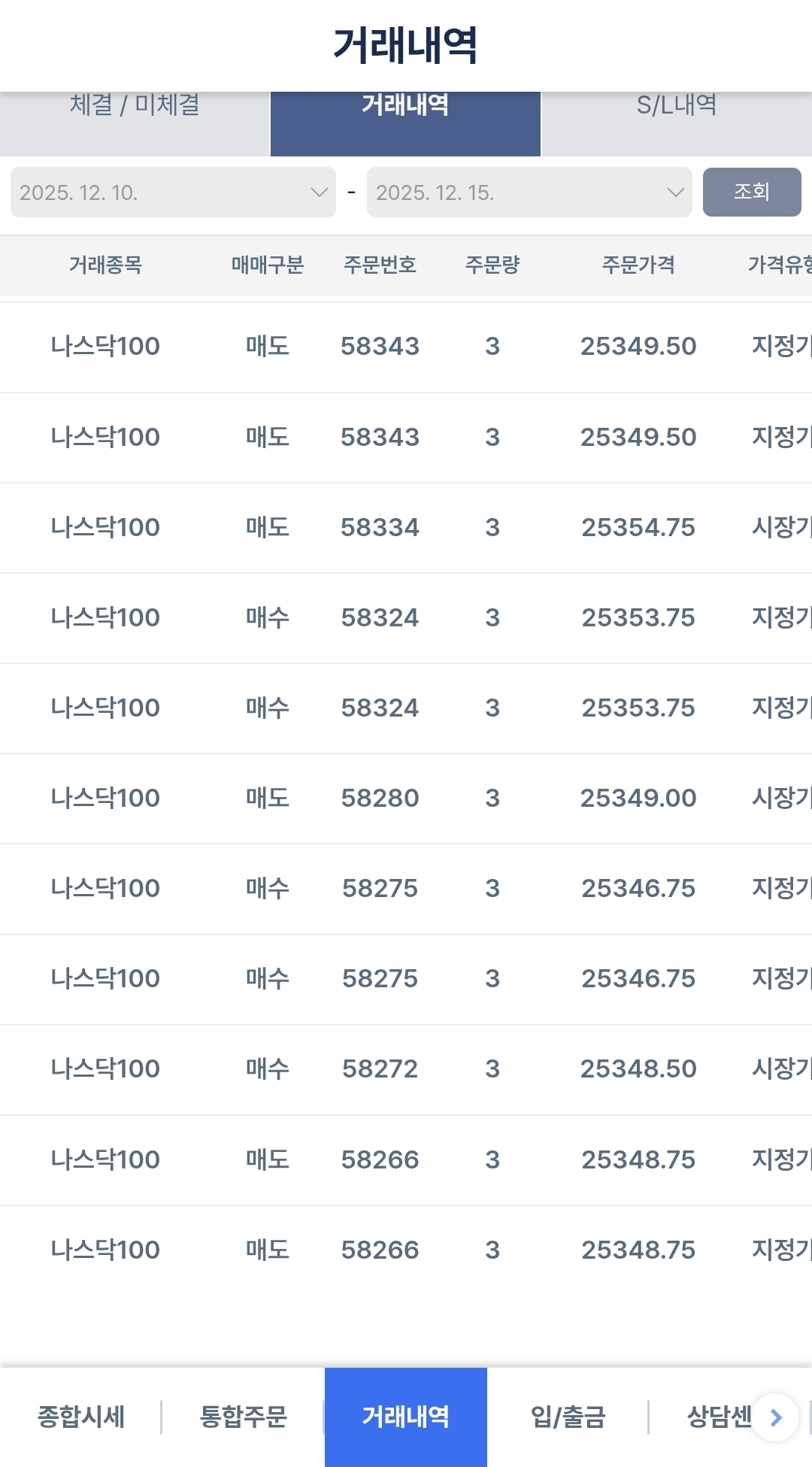Select order row 58280 priced 25349.00

coord(406,799)
